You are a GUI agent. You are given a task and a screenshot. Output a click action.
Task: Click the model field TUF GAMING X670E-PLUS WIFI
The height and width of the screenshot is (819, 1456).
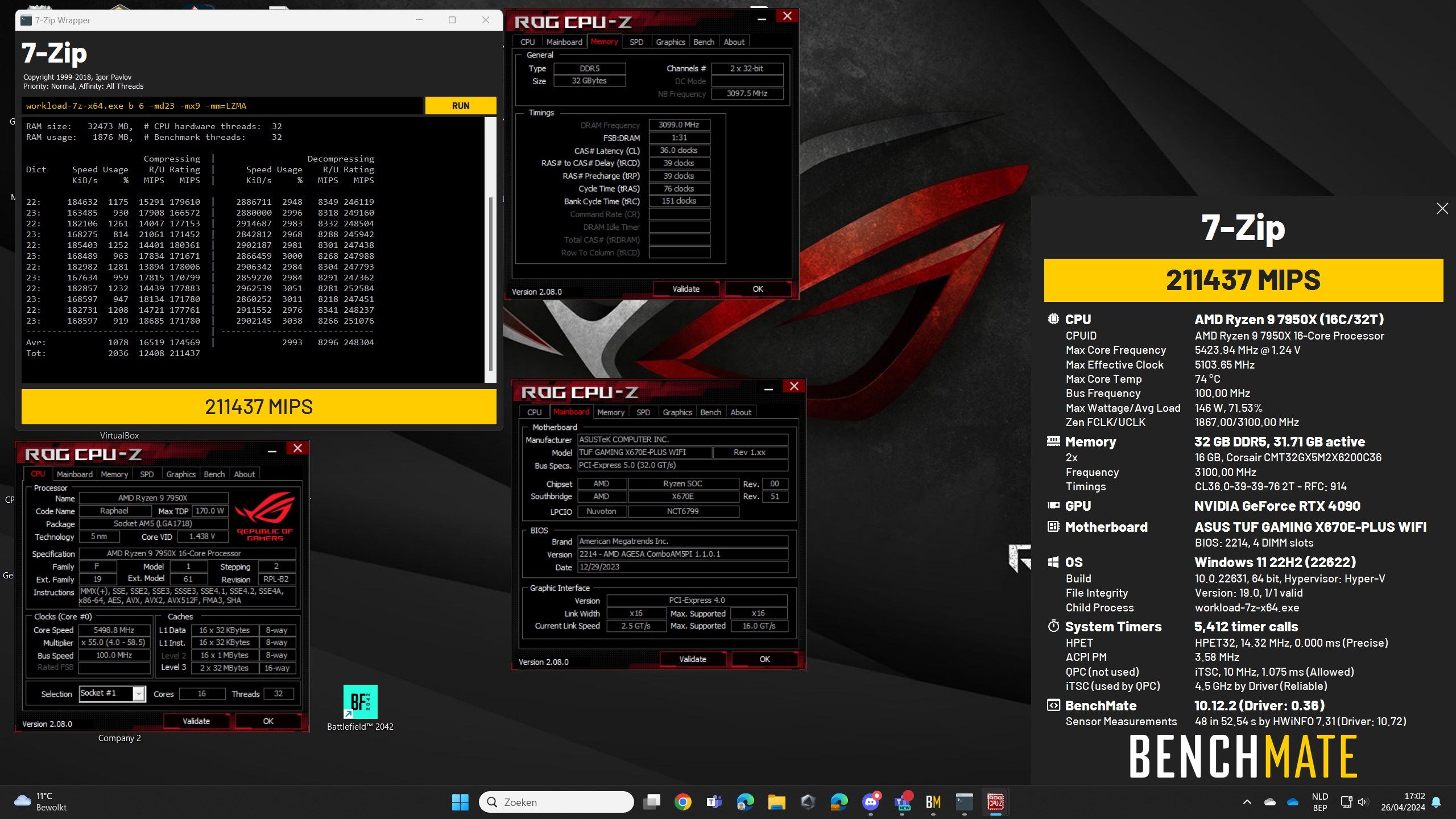click(x=644, y=453)
